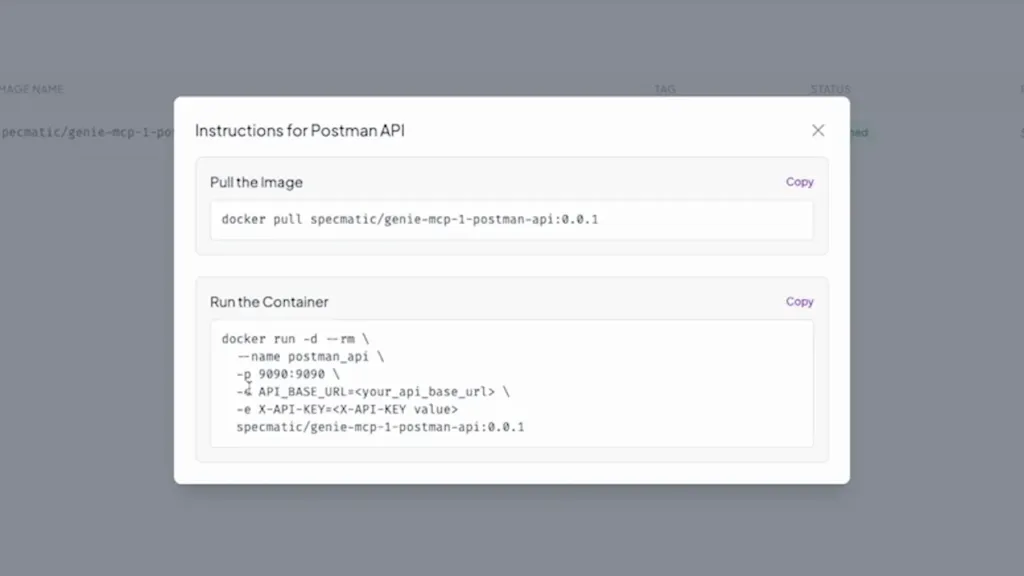Click the TAG column header
This screenshot has width=1024, height=576.
click(x=665, y=89)
